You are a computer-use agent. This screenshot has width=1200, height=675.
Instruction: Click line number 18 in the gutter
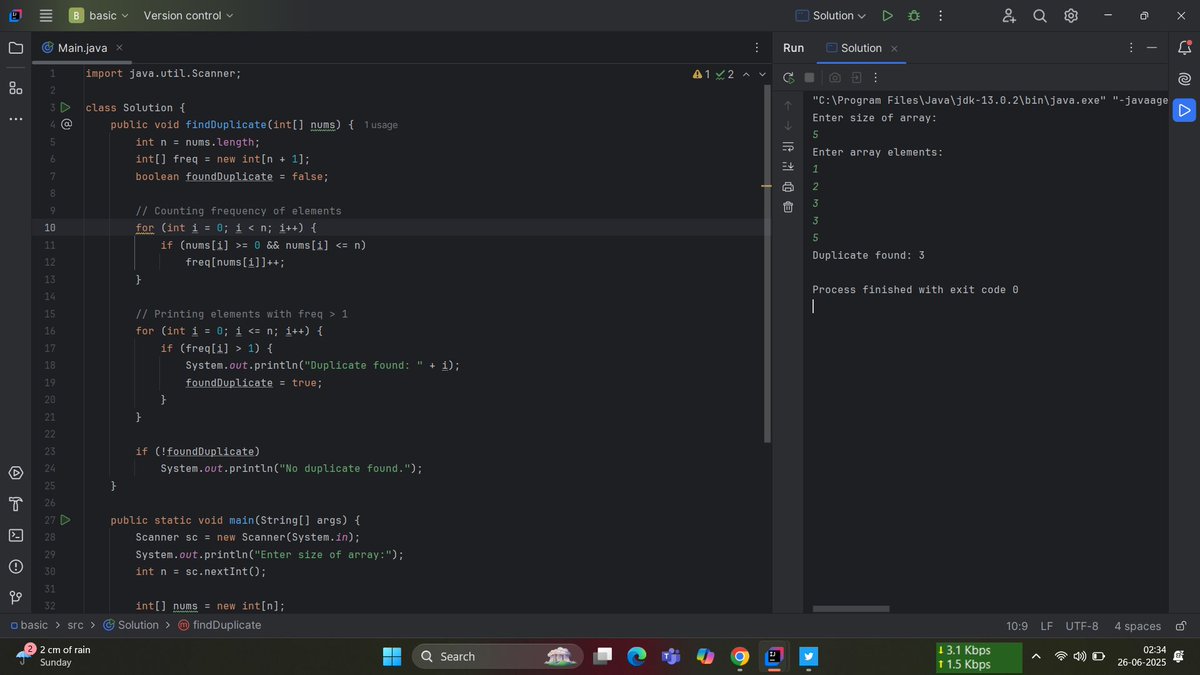[50, 366]
